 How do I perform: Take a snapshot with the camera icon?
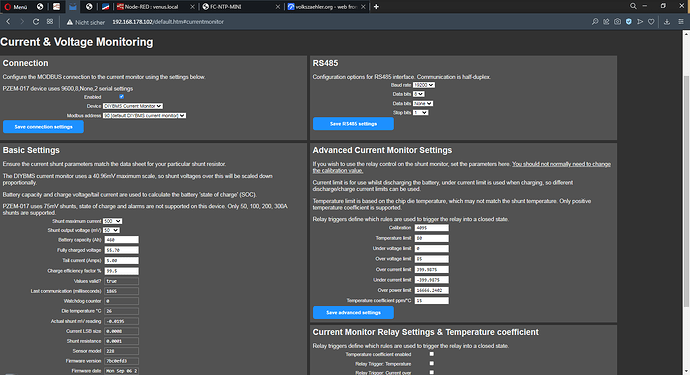[x=617, y=22]
